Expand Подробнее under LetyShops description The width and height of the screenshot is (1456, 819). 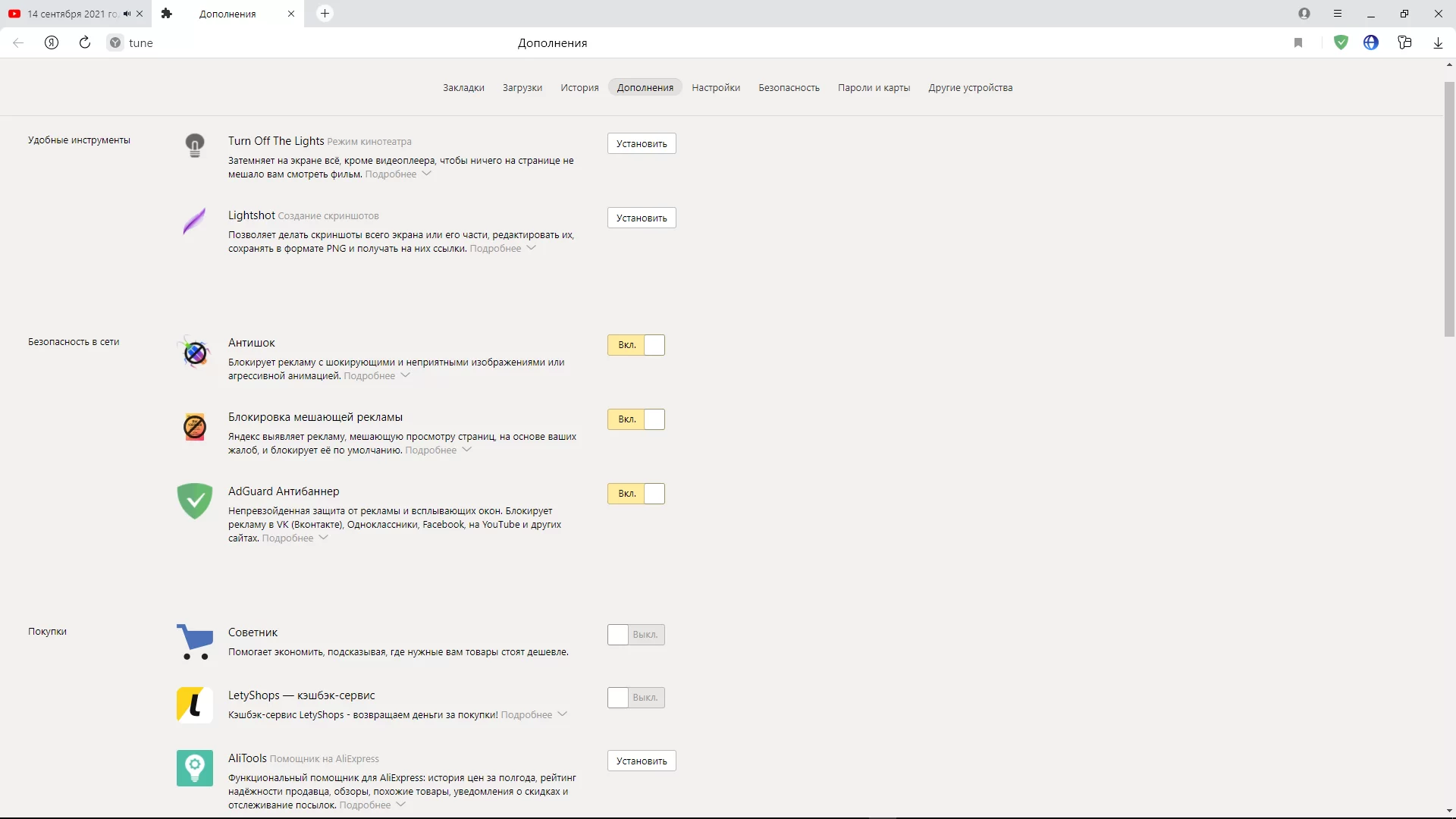pyautogui.click(x=534, y=715)
